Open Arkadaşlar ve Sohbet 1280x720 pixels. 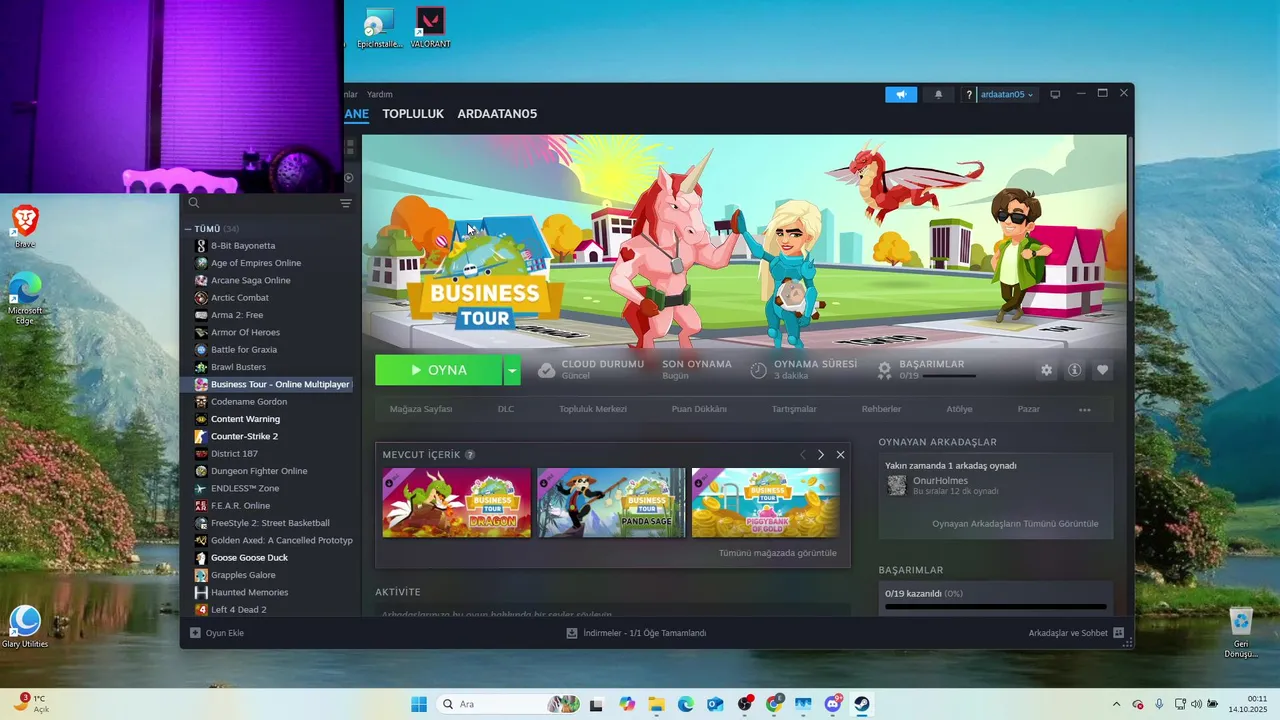(x=1076, y=633)
